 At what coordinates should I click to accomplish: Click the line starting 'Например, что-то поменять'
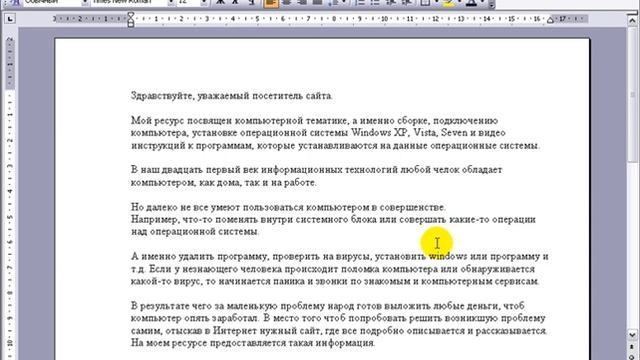333,220
